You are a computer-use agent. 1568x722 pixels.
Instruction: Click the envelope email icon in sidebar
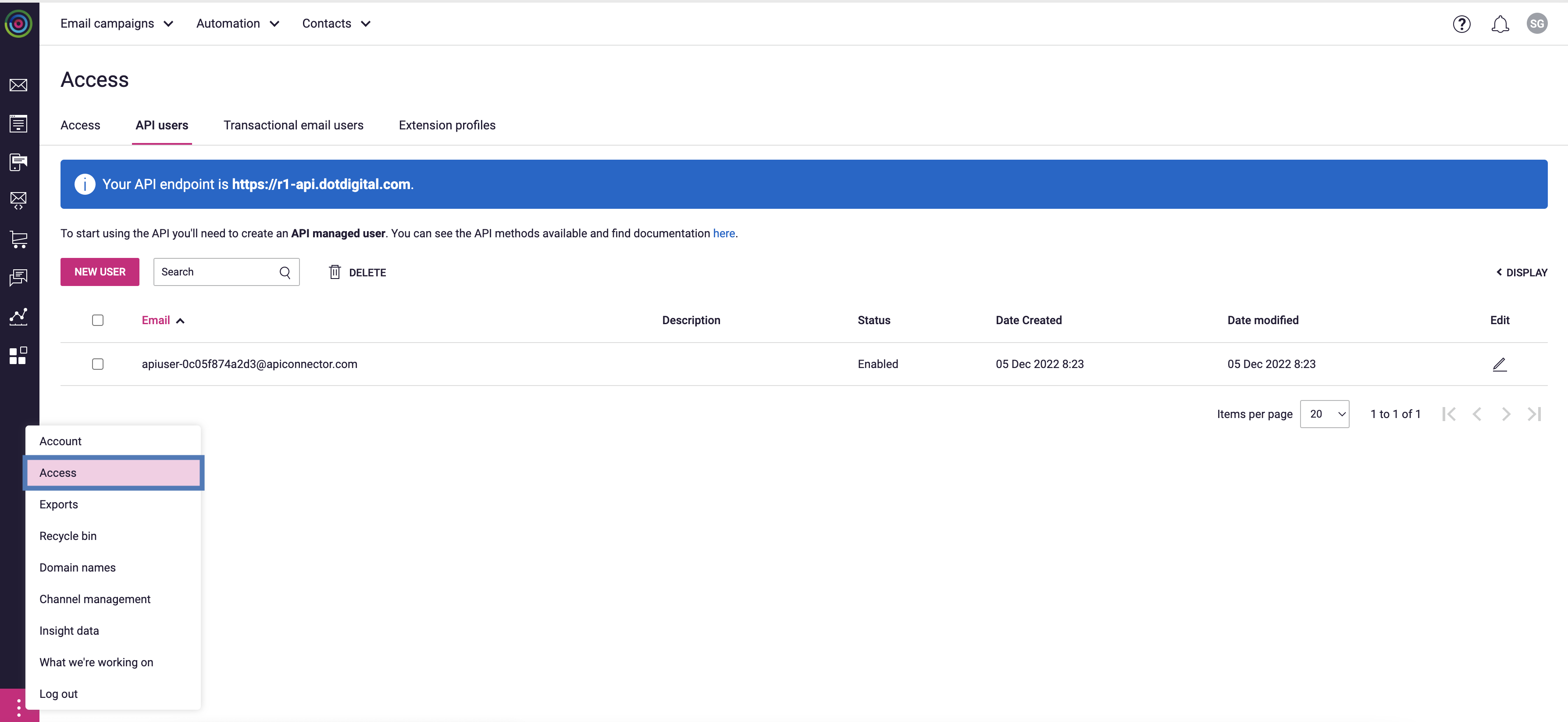[x=18, y=85]
